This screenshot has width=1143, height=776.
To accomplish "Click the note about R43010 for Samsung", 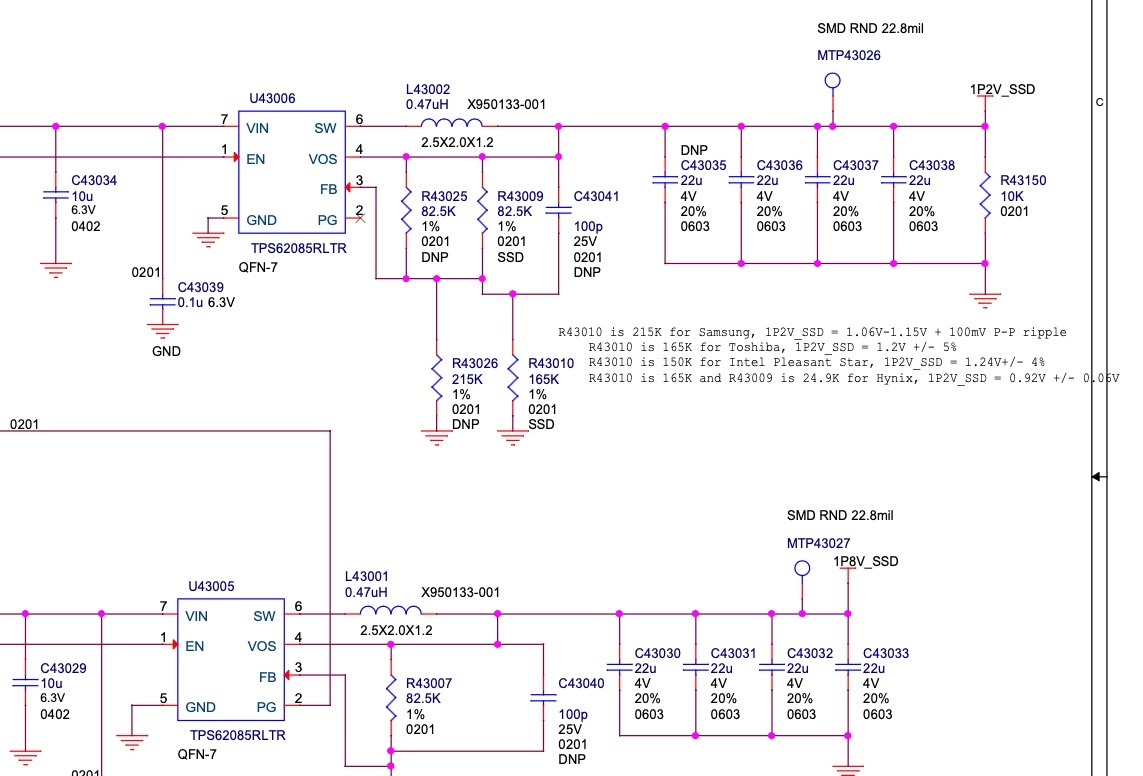I will click(812, 332).
